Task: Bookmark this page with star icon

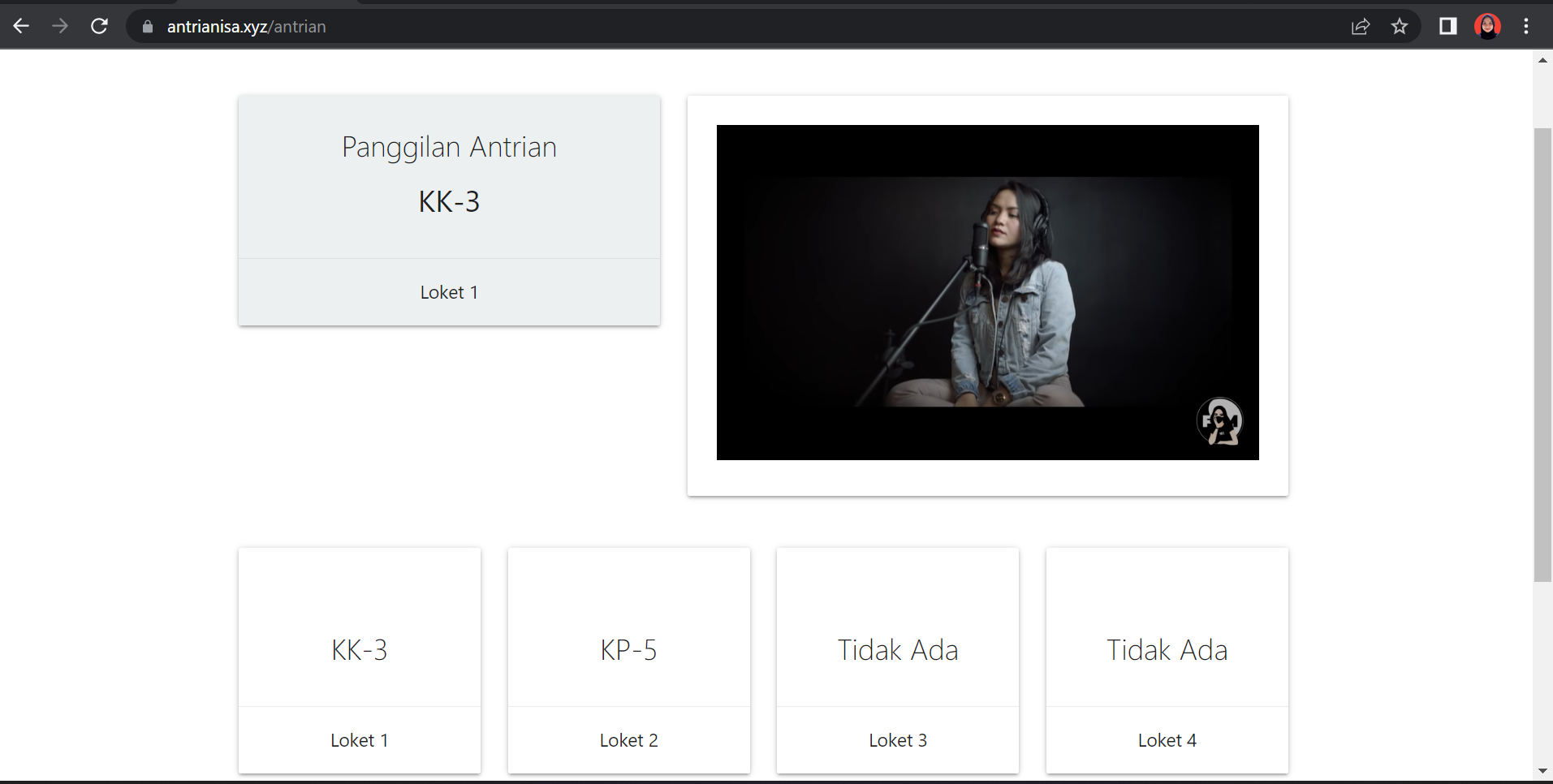Action: coord(1400,27)
